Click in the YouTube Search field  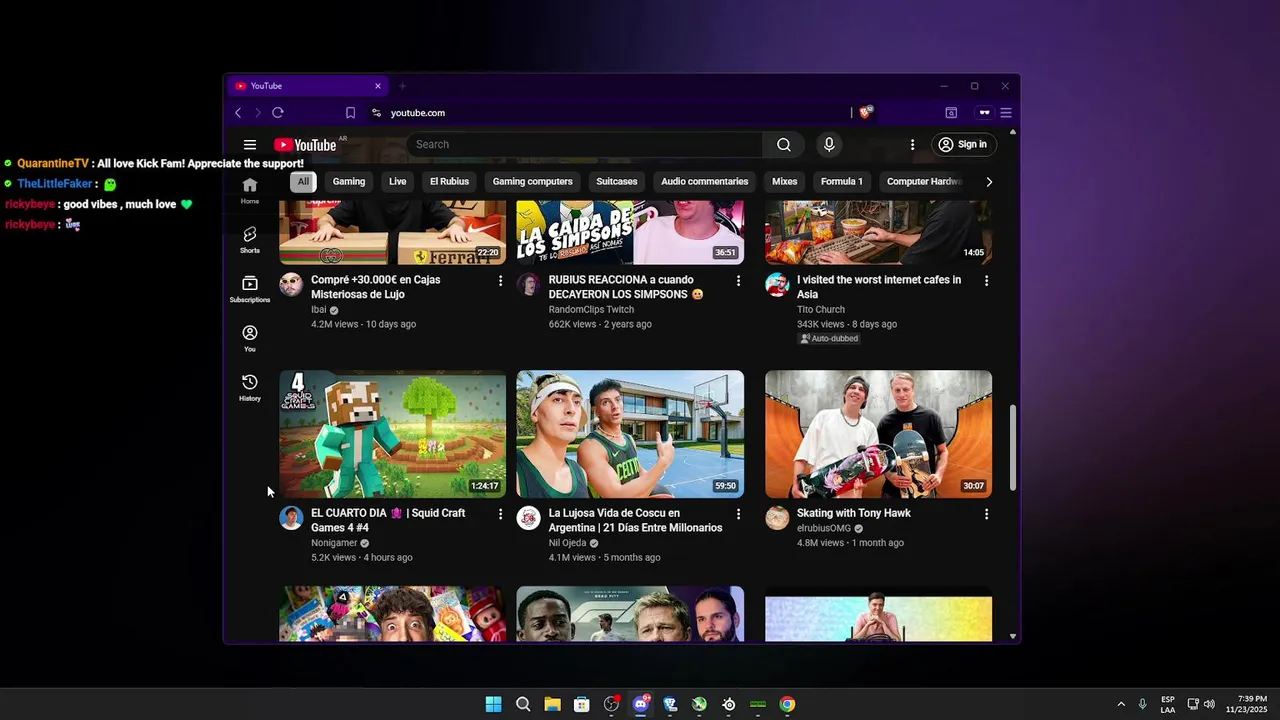[x=585, y=145]
